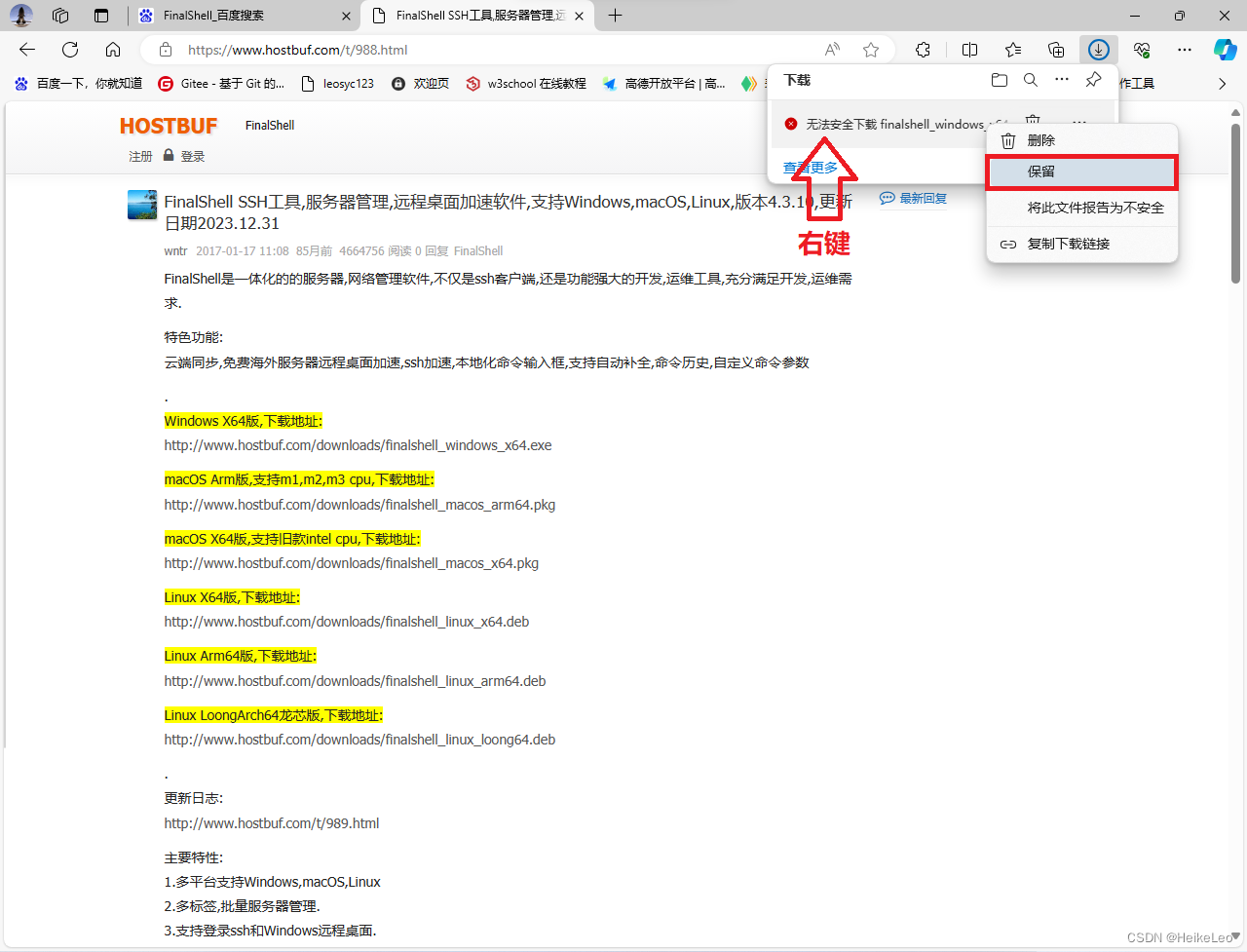
Task: Open the 百度一下，你就知道 bookmark
Action: tap(78, 84)
